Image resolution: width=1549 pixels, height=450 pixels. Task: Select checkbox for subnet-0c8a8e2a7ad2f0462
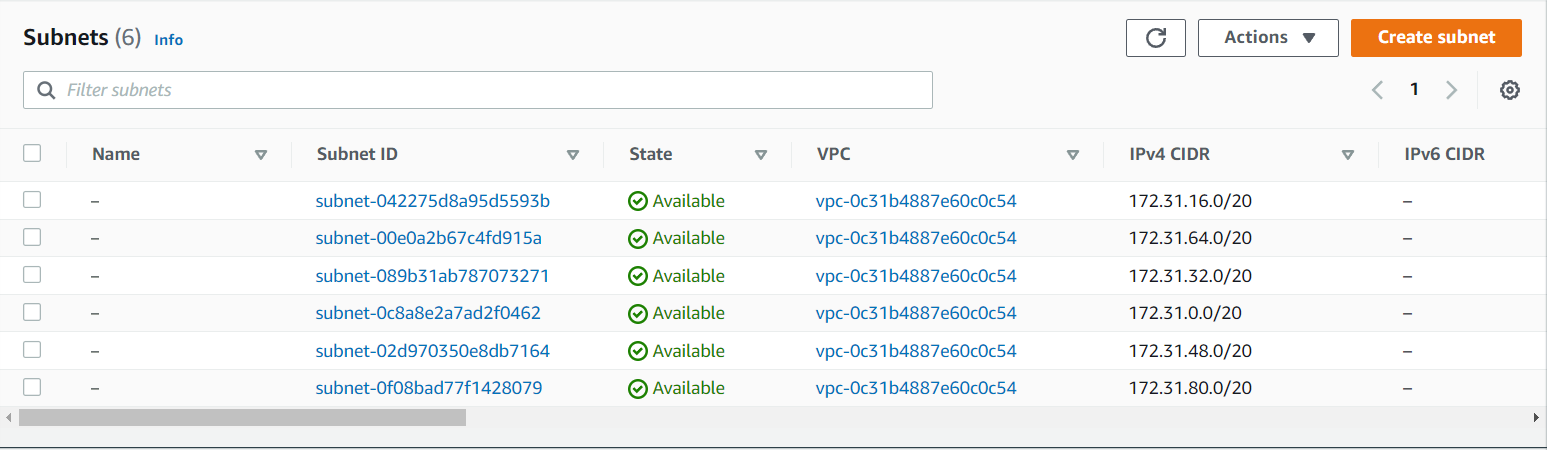pyautogui.click(x=32, y=312)
